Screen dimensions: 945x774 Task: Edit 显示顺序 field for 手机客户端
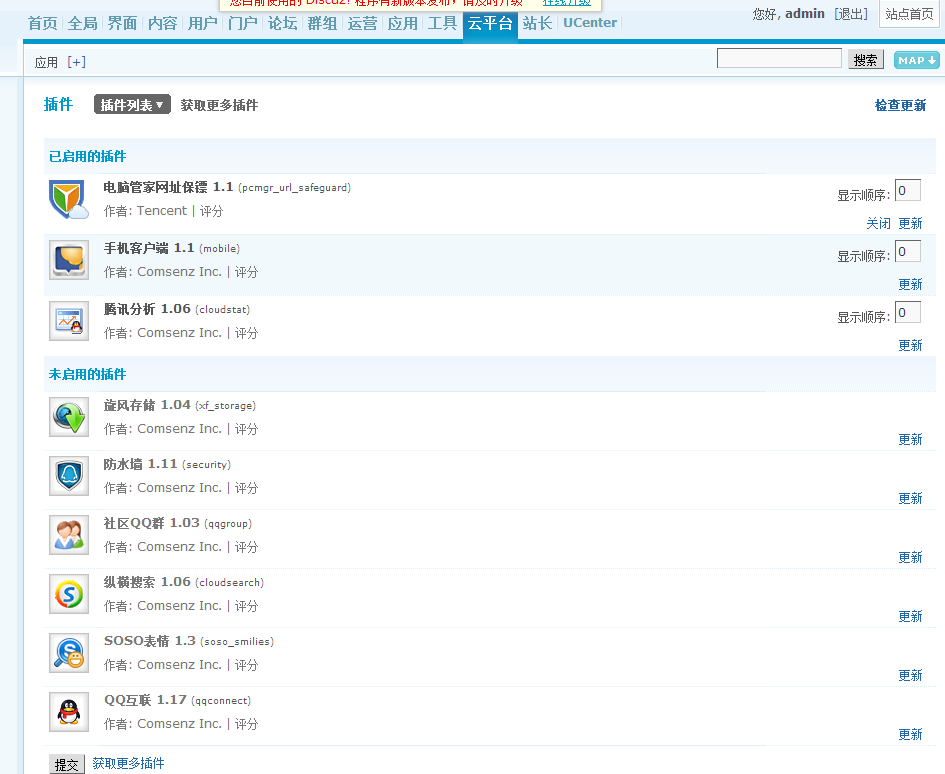pyautogui.click(x=908, y=251)
